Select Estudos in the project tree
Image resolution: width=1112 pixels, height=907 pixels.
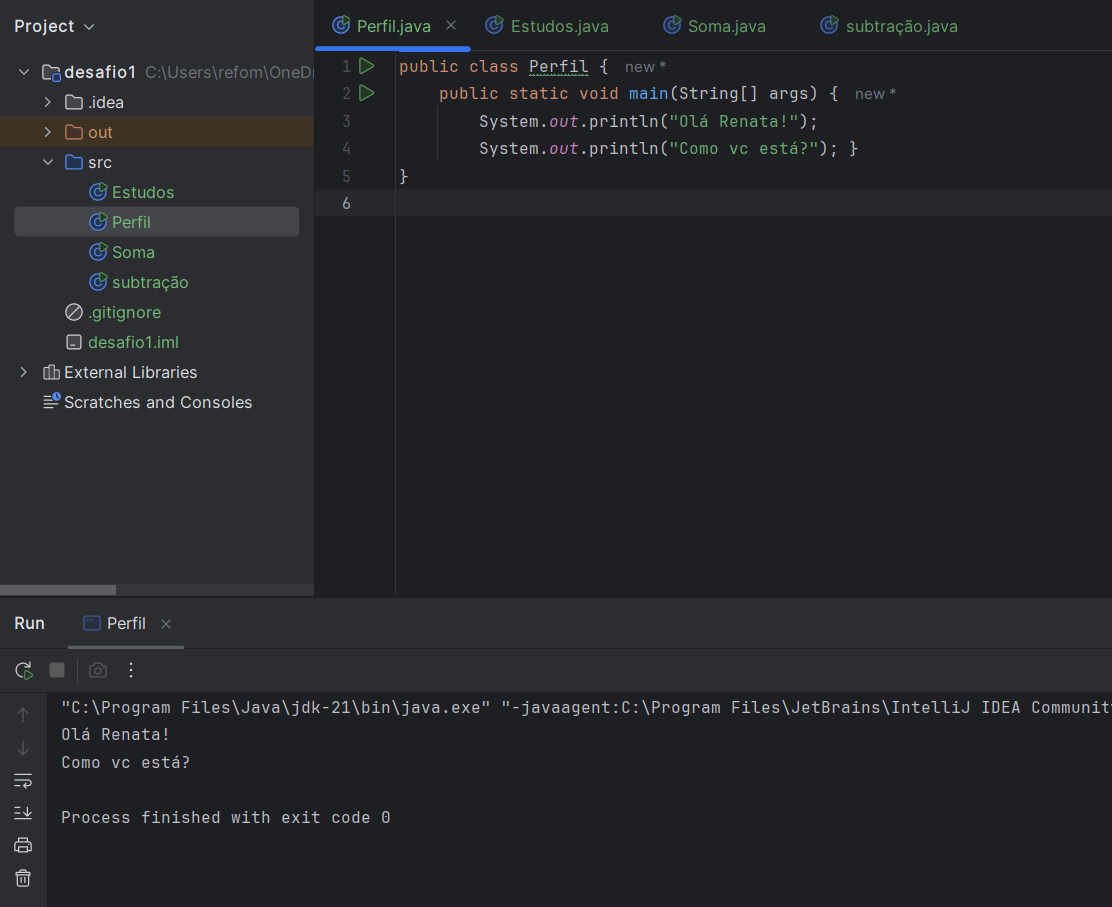[143, 192]
